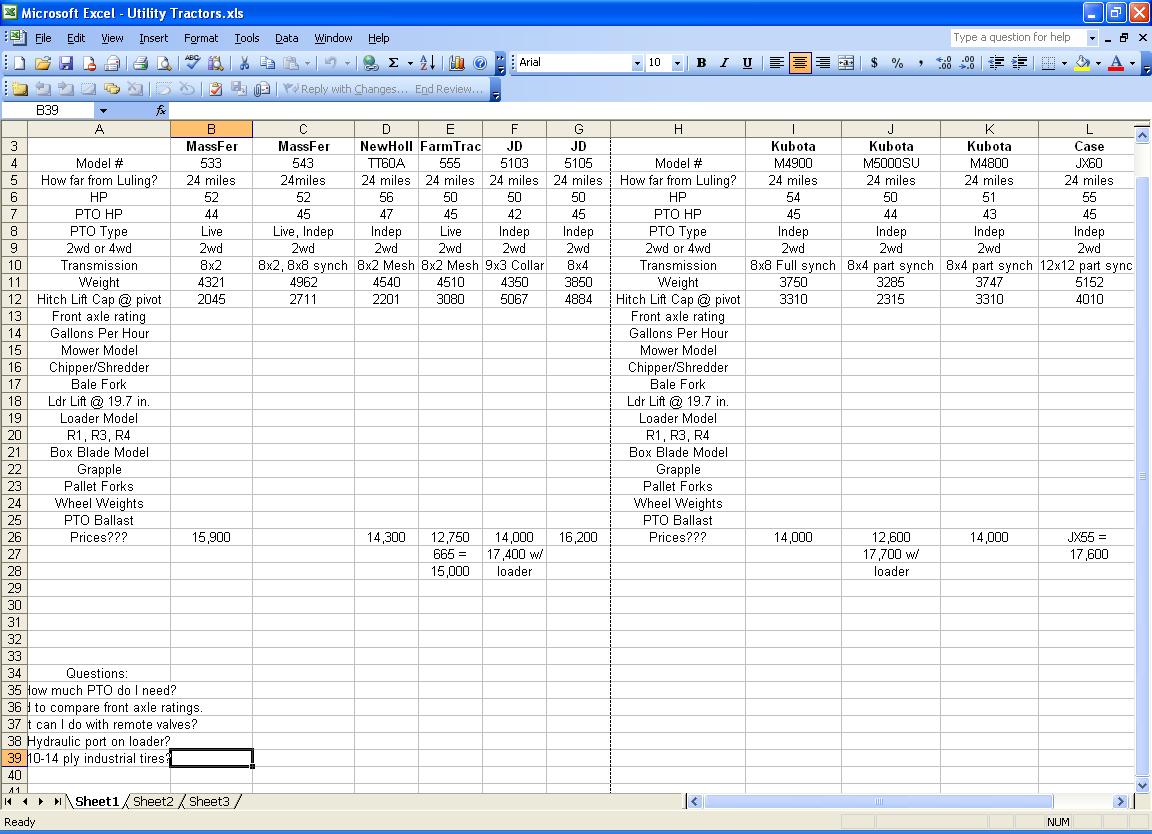Click the row 26 header
Image resolution: width=1152 pixels, height=834 pixels.
pos(14,537)
